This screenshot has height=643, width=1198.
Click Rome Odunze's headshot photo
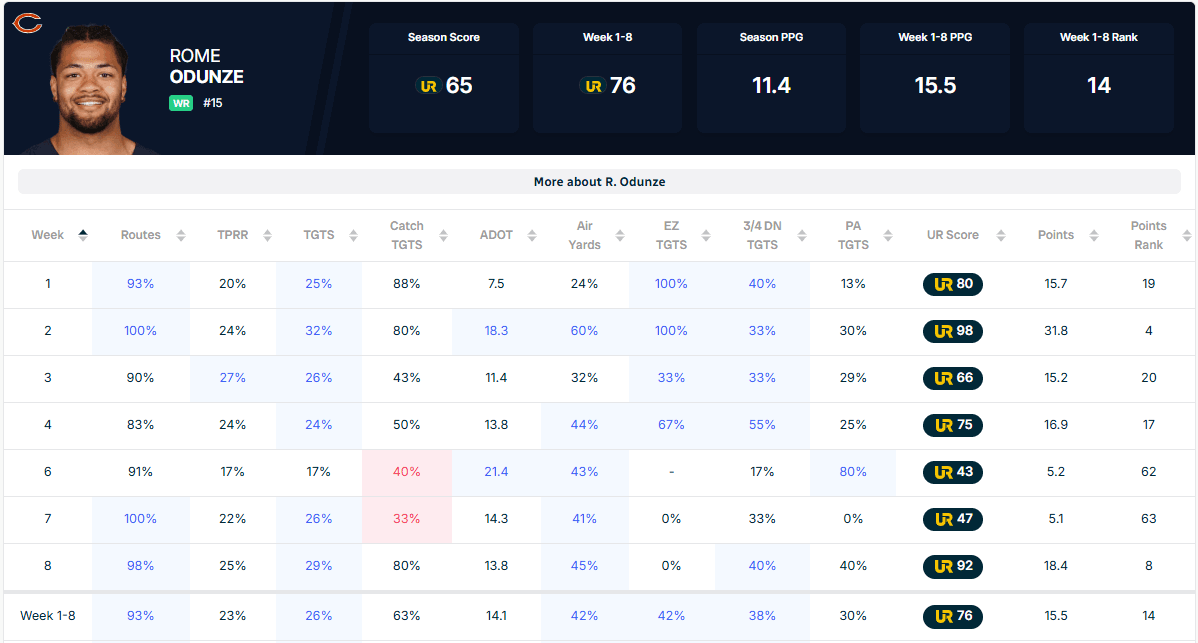[x=89, y=90]
